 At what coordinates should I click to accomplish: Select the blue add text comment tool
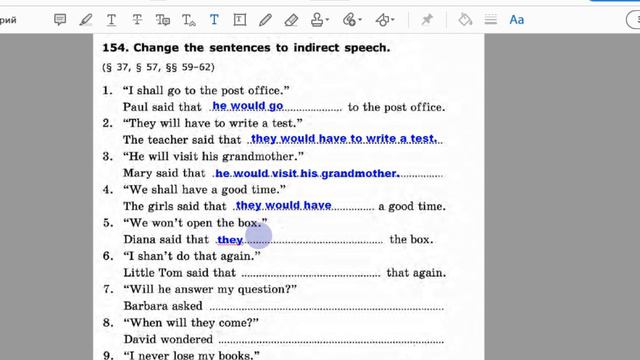coord(214,20)
